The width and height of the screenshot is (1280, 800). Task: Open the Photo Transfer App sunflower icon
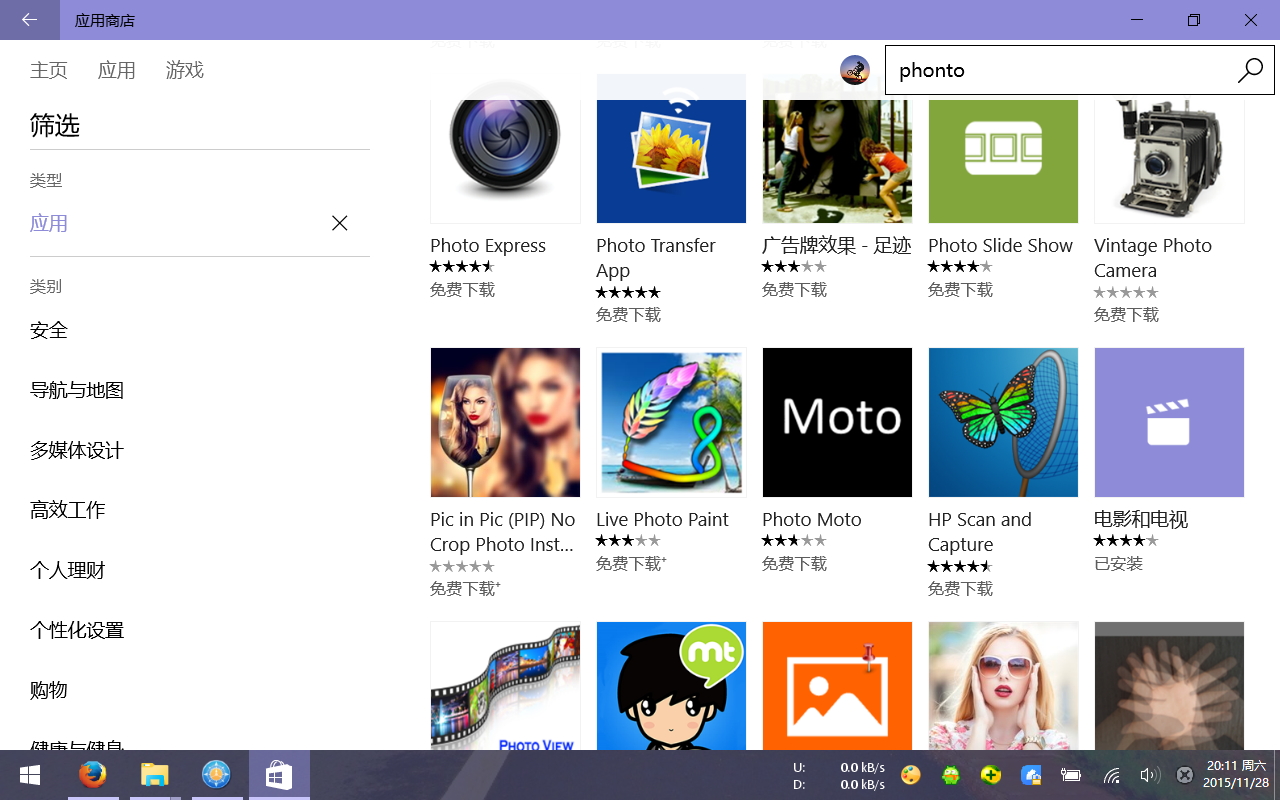click(x=671, y=148)
